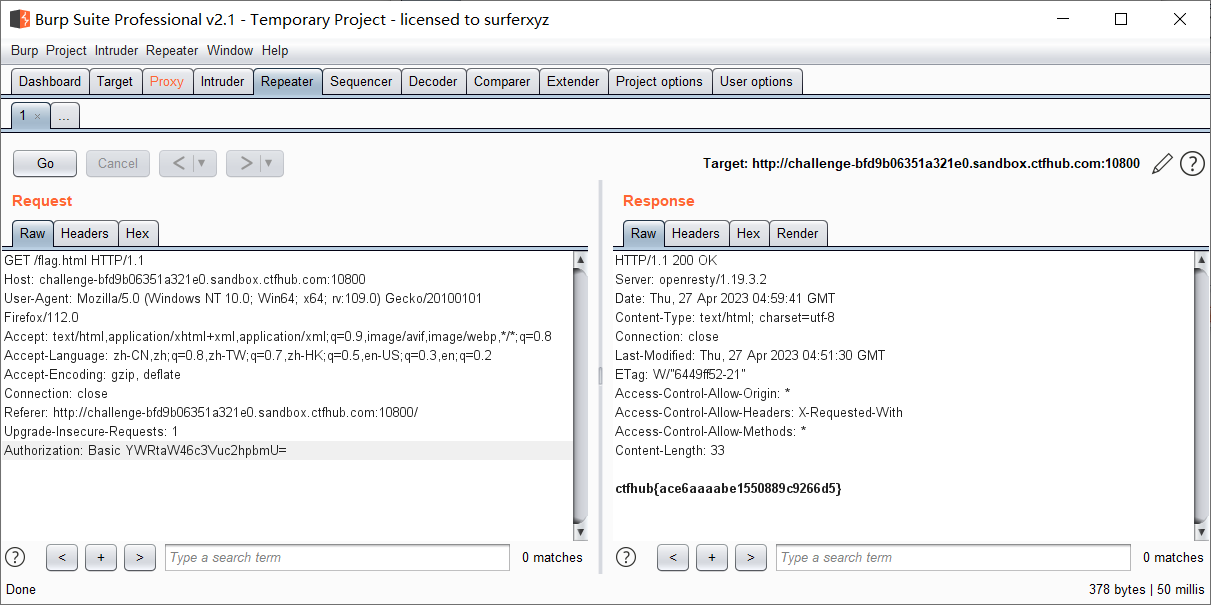
Task: Open Project options tab
Action: [x=659, y=82]
